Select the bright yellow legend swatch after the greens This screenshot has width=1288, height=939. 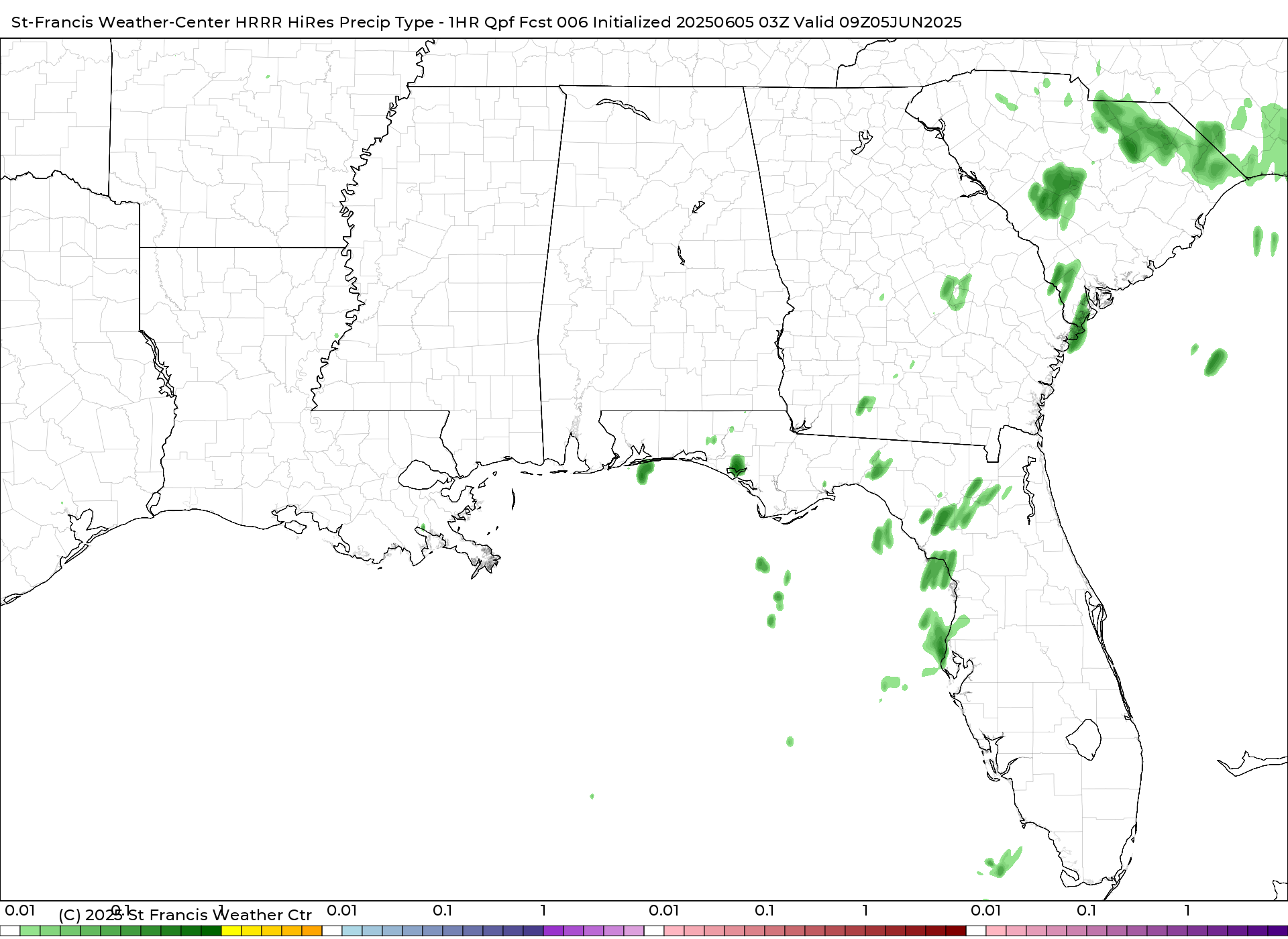click(231, 931)
